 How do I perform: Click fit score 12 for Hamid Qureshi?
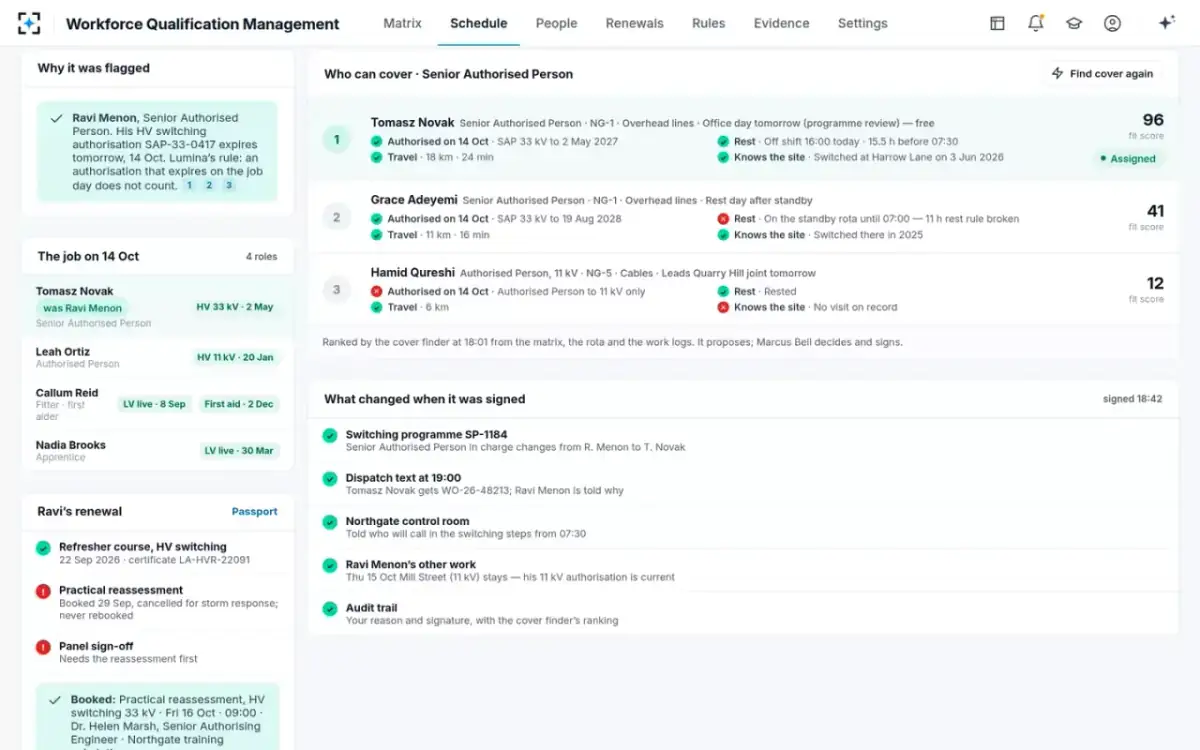(1155, 283)
